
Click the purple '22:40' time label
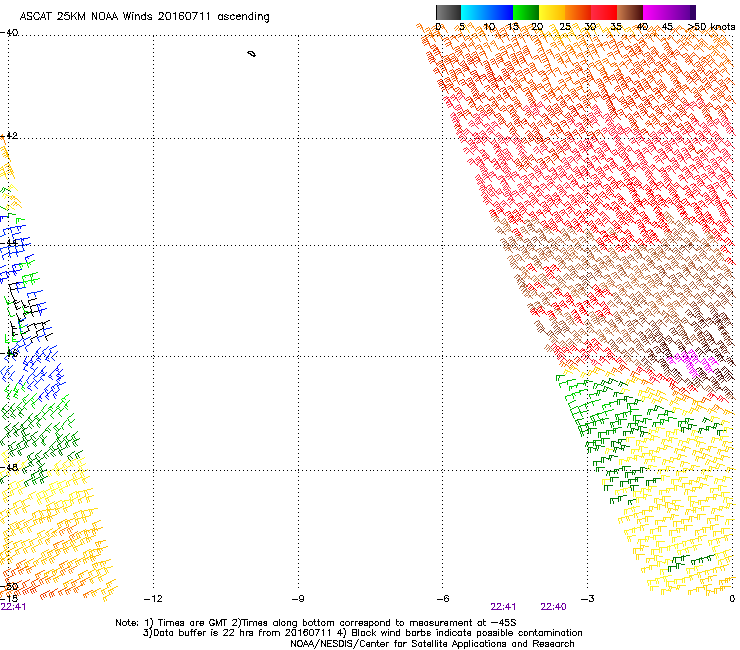click(553, 607)
